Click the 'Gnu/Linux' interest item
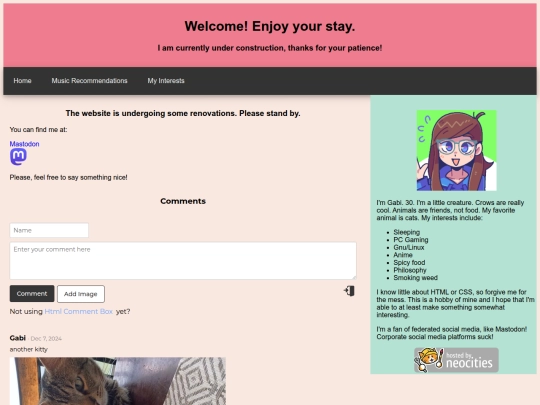Screen dimensions: 540x405 click(x=409, y=247)
